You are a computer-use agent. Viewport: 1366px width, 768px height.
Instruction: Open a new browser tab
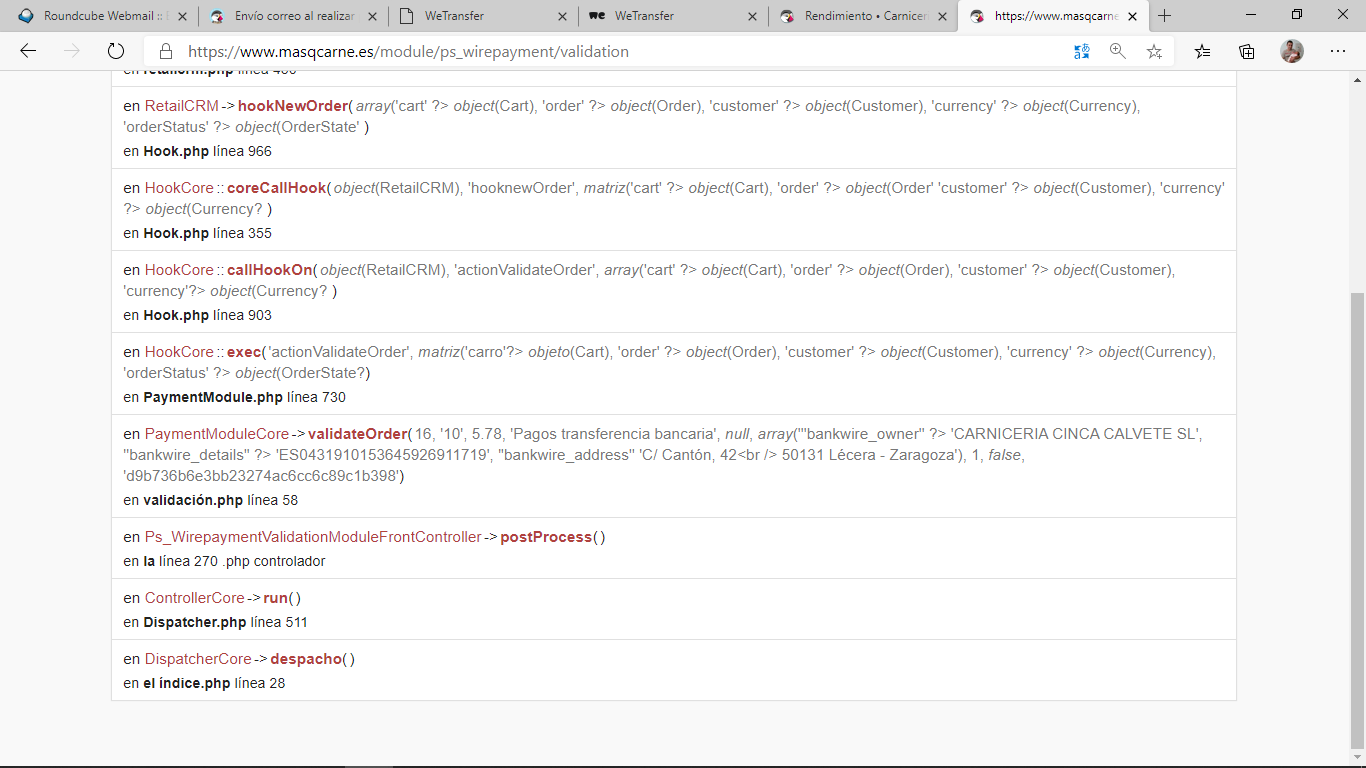[1164, 16]
